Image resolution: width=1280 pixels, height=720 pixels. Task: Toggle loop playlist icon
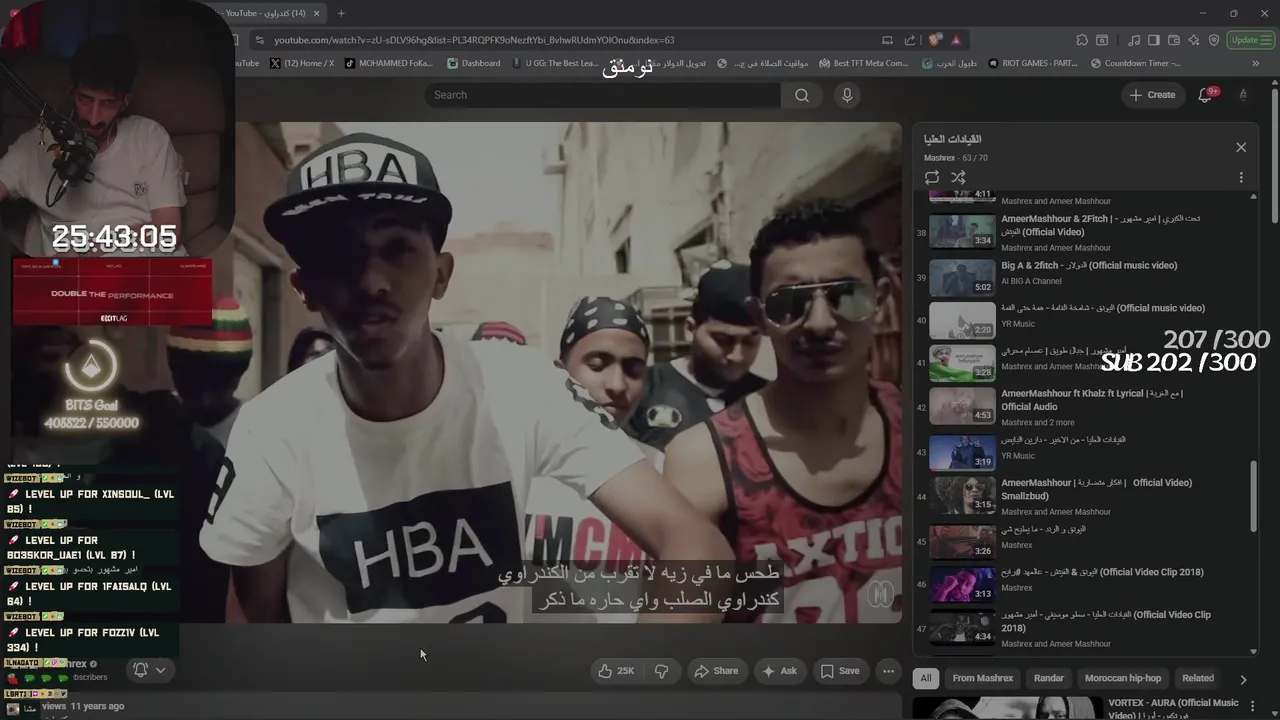(x=932, y=177)
